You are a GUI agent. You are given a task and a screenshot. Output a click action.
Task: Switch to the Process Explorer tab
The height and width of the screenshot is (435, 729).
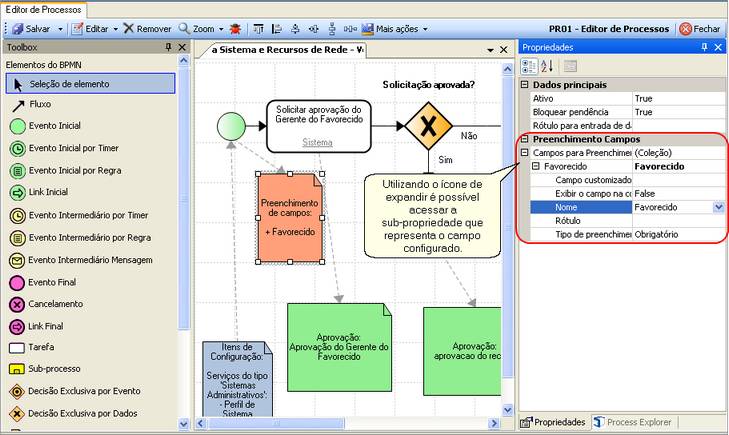pos(634,422)
